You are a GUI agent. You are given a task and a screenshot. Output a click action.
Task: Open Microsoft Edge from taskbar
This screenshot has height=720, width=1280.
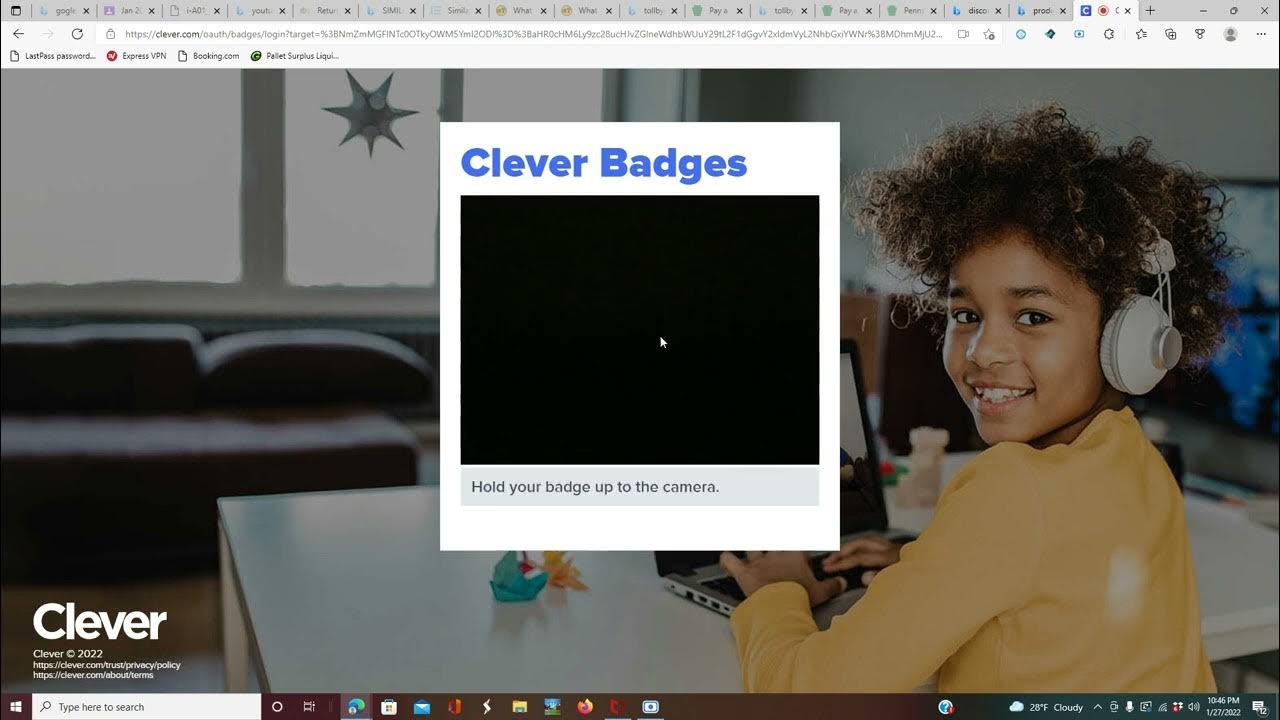click(355, 707)
